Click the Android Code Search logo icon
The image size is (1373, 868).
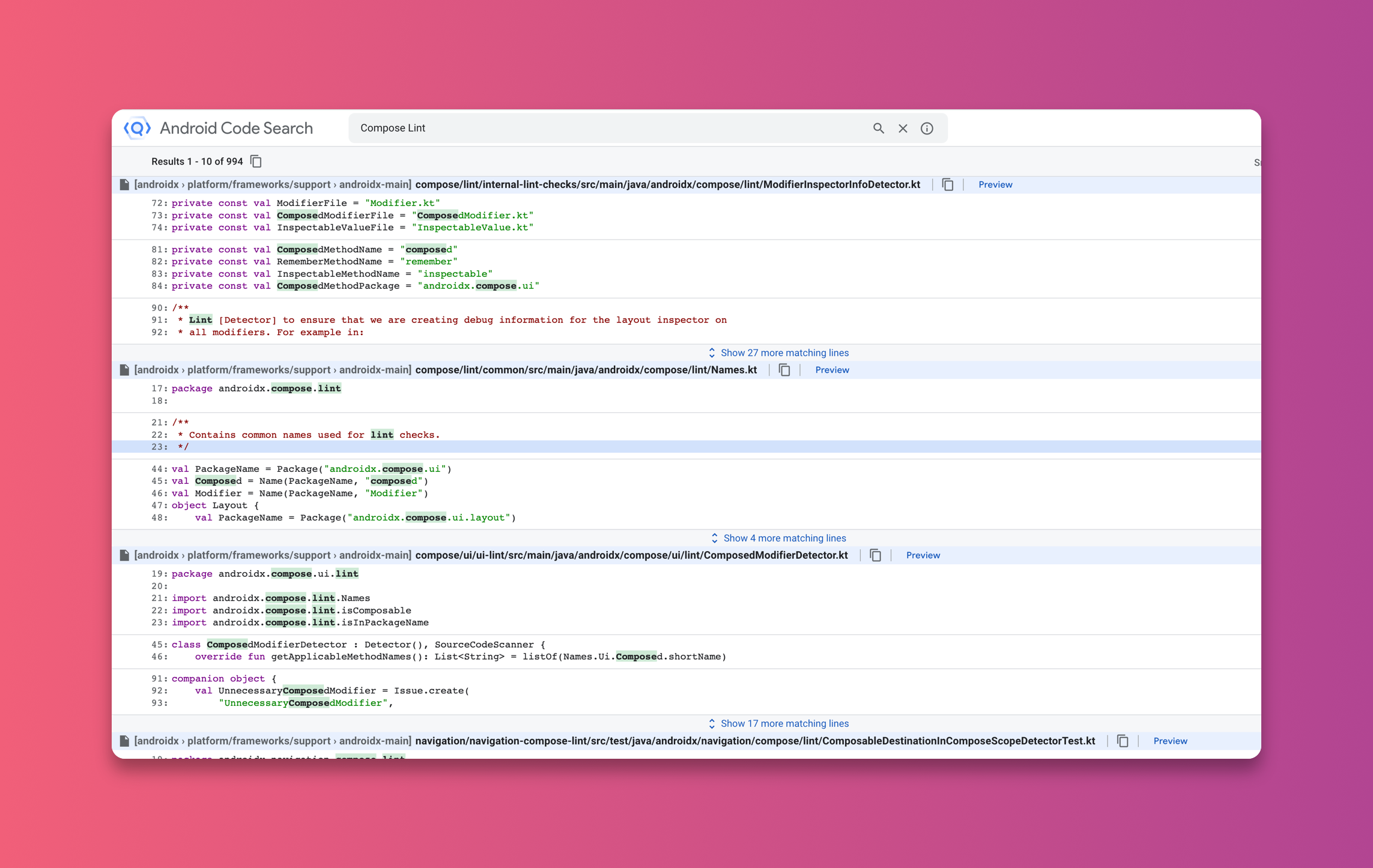137,128
